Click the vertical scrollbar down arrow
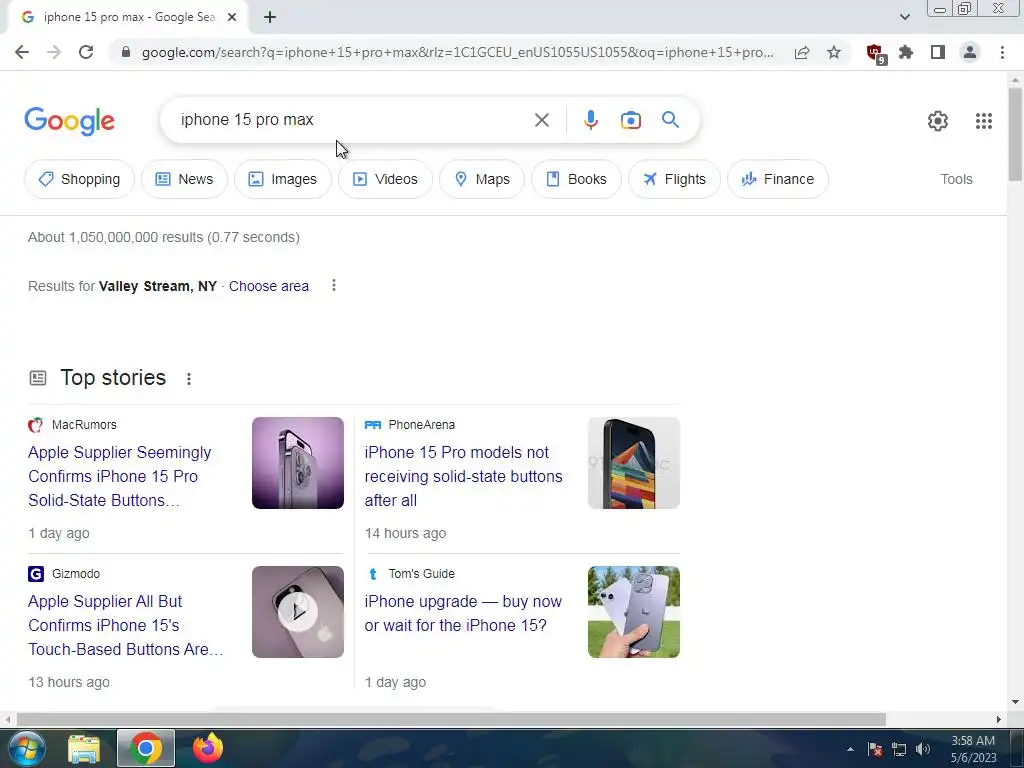This screenshot has width=1024, height=768. [x=1015, y=702]
